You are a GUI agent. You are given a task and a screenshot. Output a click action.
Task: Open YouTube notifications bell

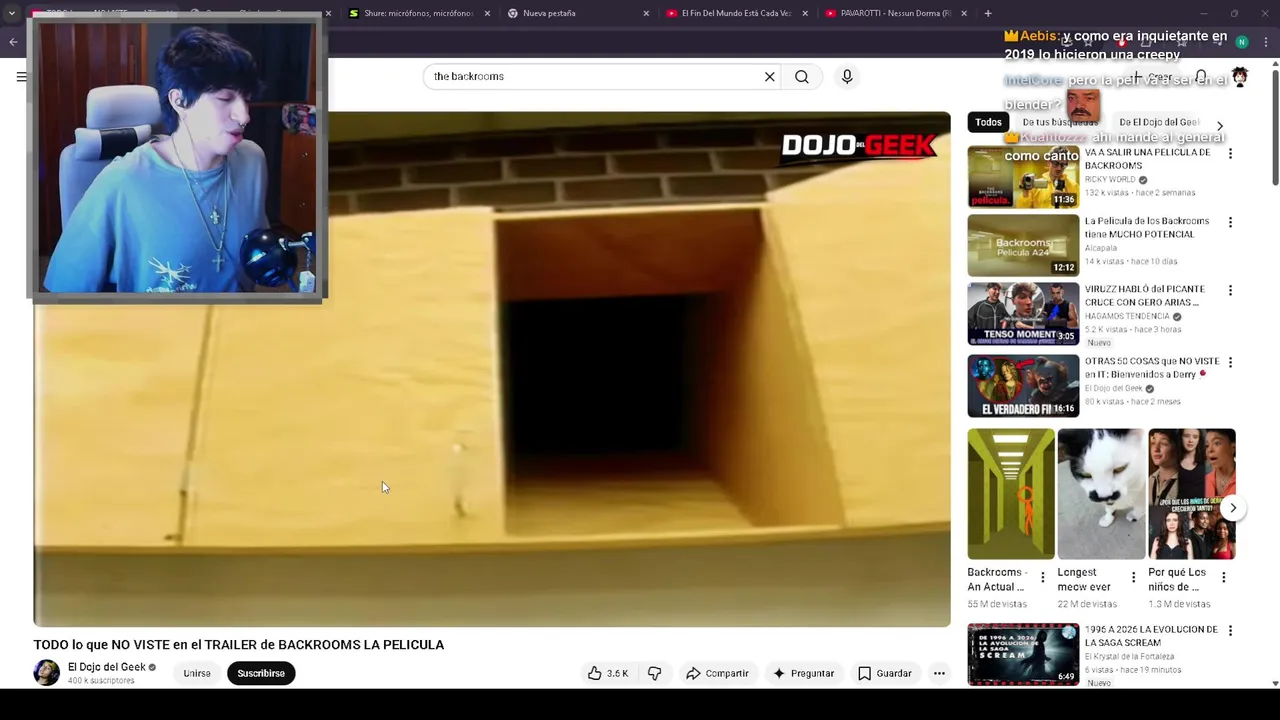point(1201,77)
